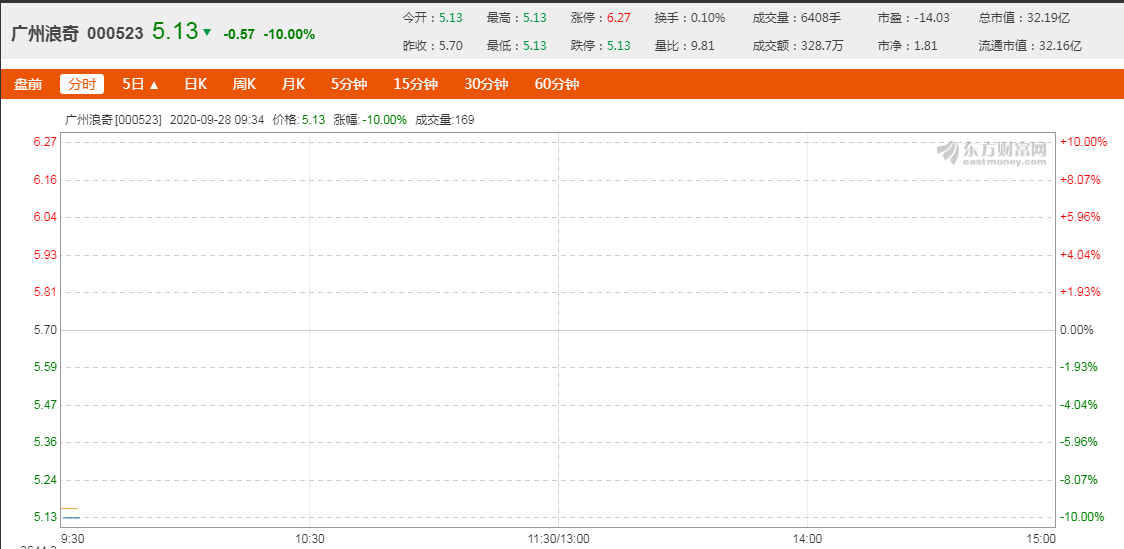Image resolution: width=1124 pixels, height=549 pixels.
Task: Click the 涨停 6.27 value
Action: (x=618, y=18)
